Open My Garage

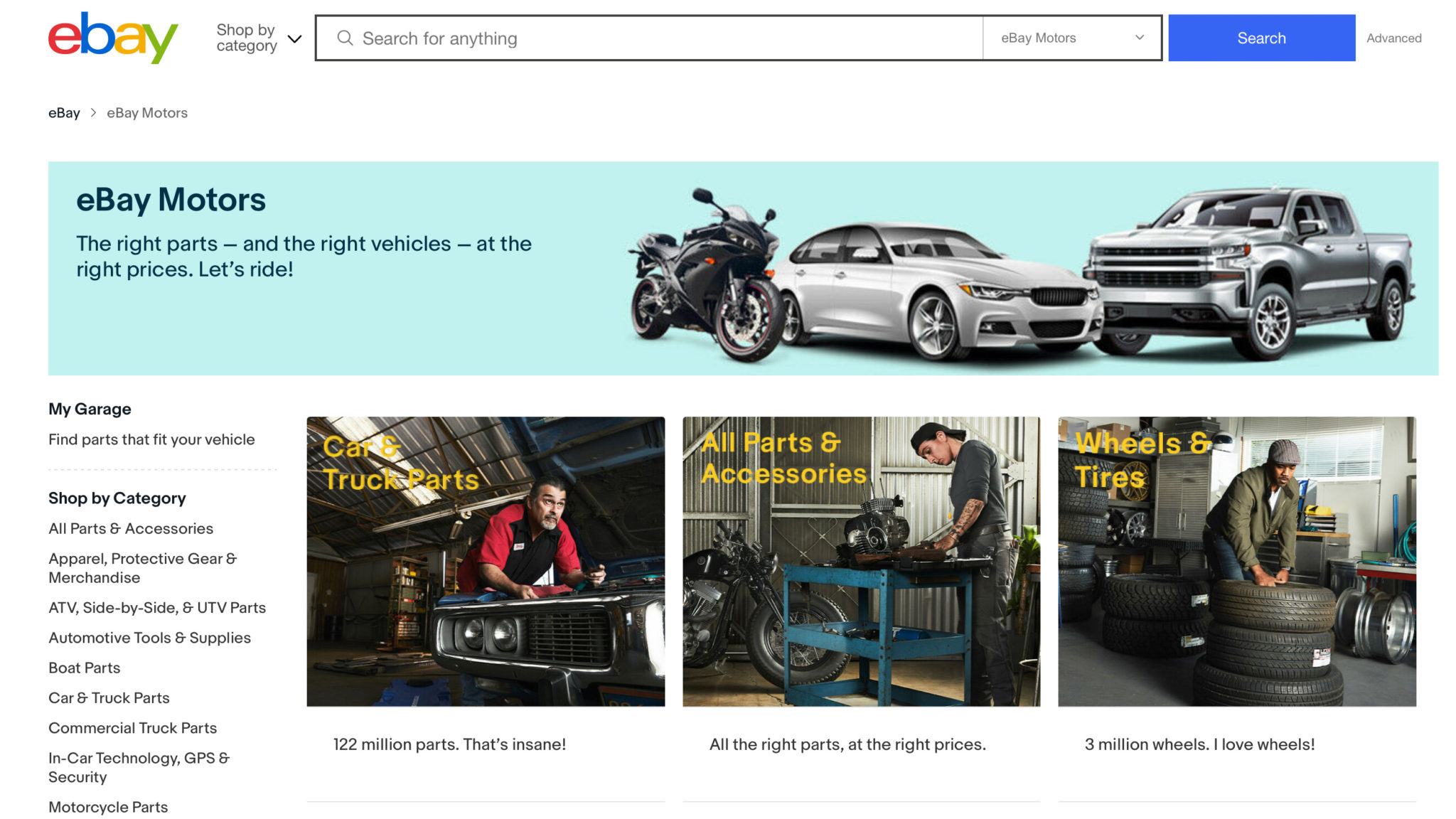89,409
